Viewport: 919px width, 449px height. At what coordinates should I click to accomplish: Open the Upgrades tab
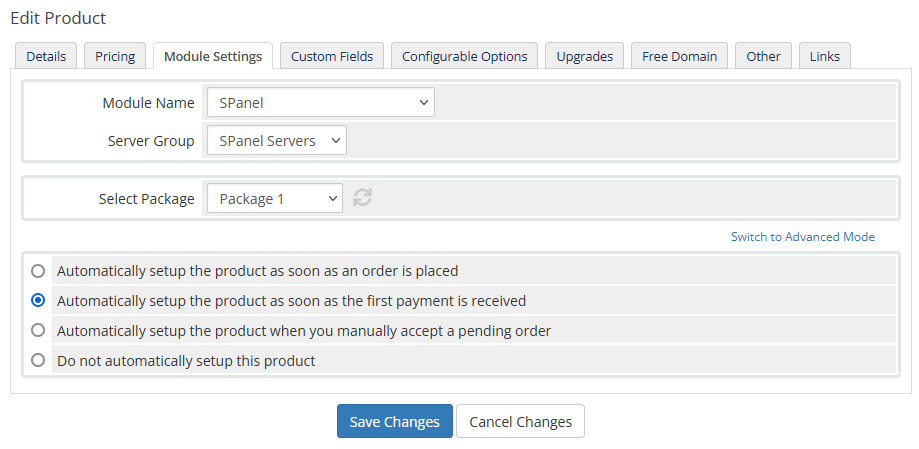coord(584,56)
